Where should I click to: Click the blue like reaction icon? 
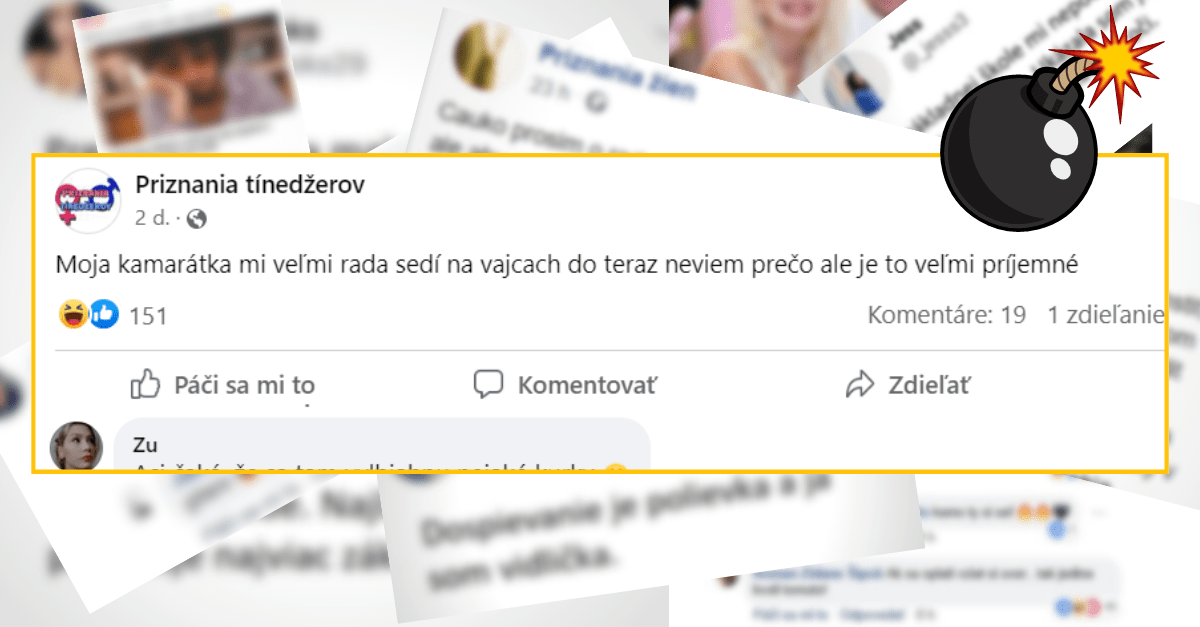point(104,315)
